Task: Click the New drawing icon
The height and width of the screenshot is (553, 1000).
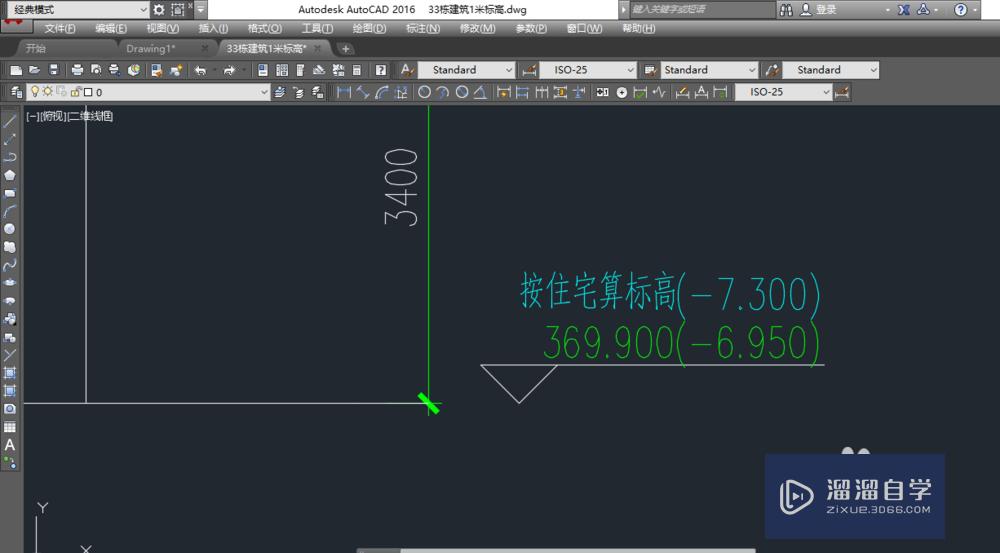Action: 17,70
